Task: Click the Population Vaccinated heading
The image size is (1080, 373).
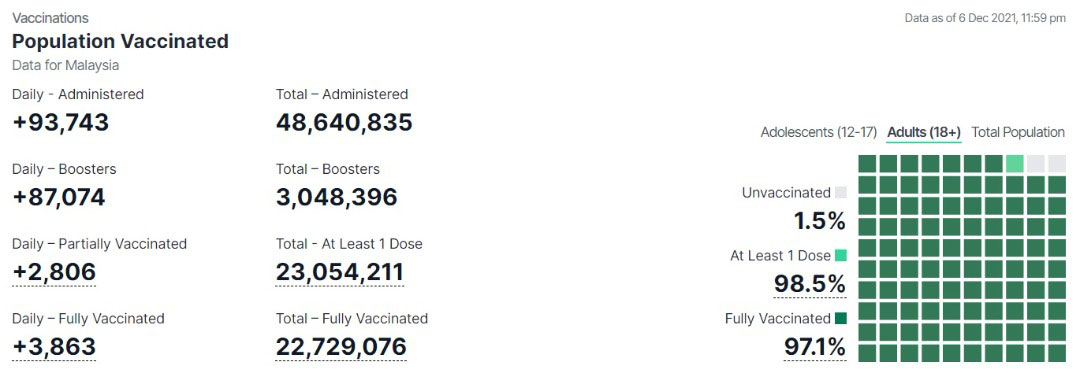Action: pos(121,41)
